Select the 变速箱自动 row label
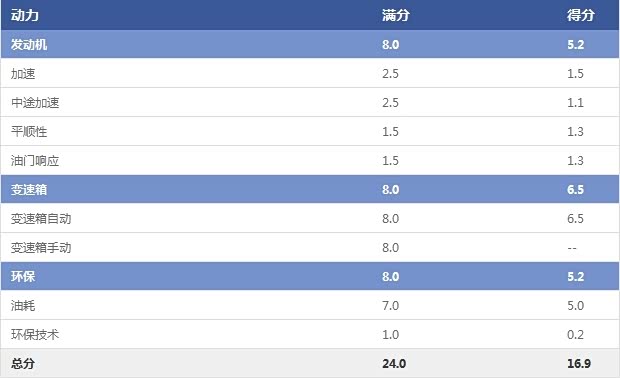Image resolution: width=620 pixels, height=378 pixels. (41, 219)
